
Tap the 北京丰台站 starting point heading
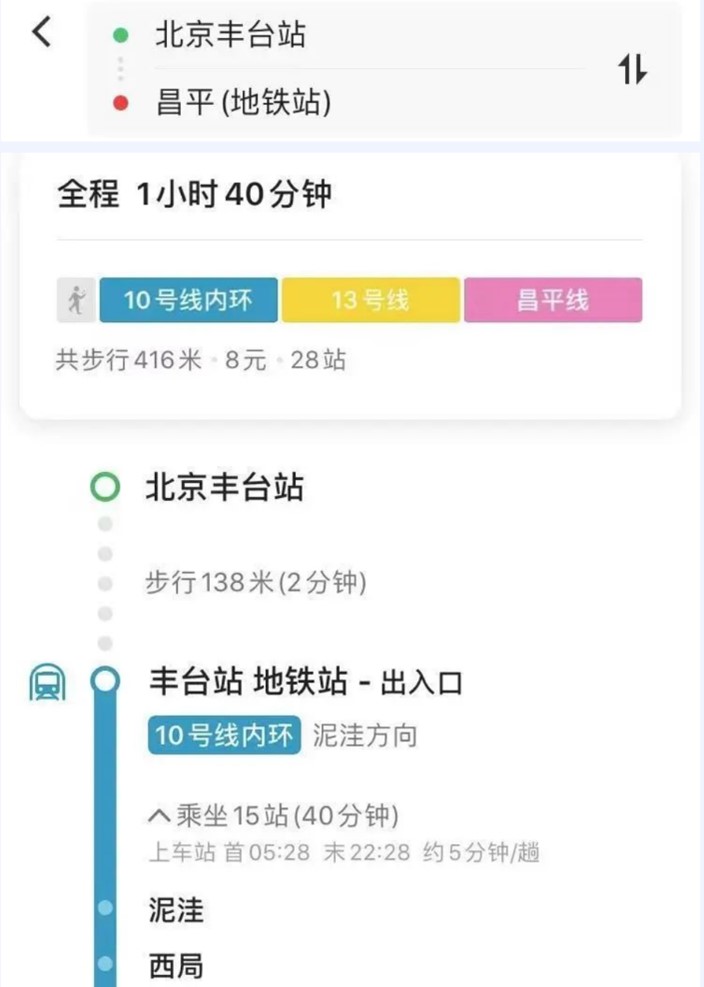click(x=225, y=488)
